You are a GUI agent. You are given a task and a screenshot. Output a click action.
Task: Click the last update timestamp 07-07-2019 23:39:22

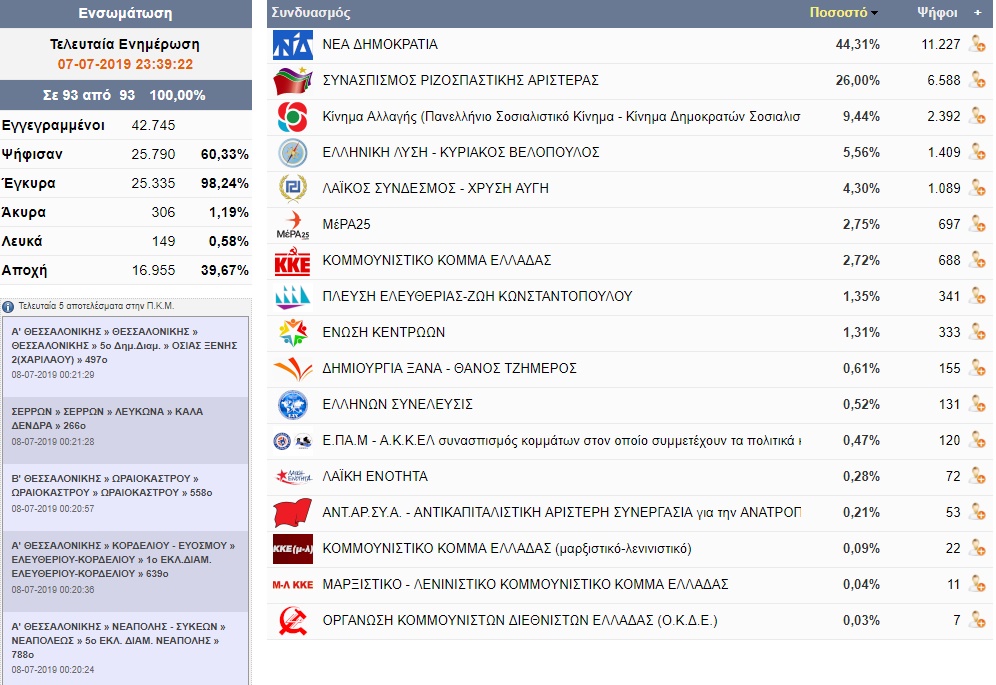pos(125,64)
